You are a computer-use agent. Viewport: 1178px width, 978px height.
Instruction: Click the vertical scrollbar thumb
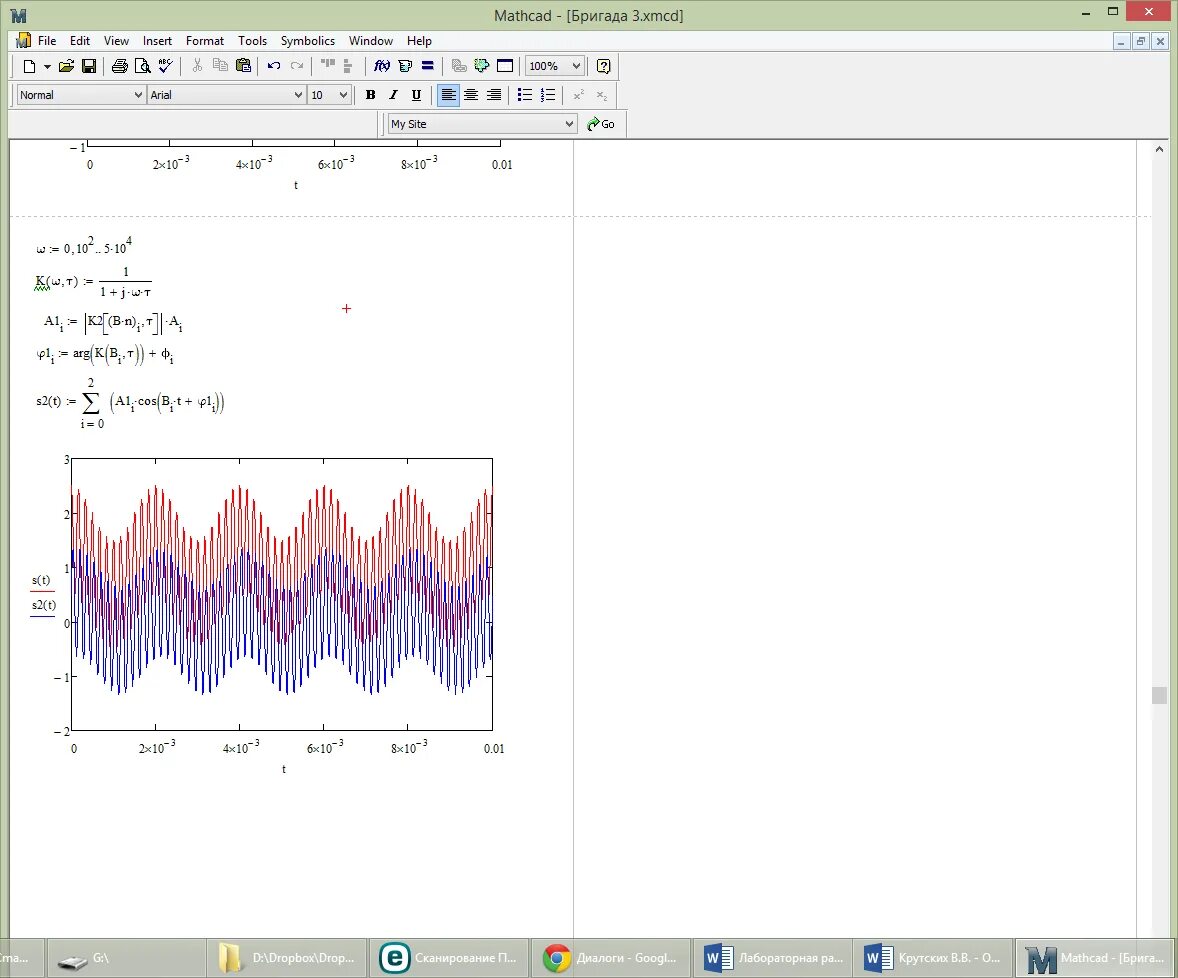pyautogui.click(x=1159, y=695)
